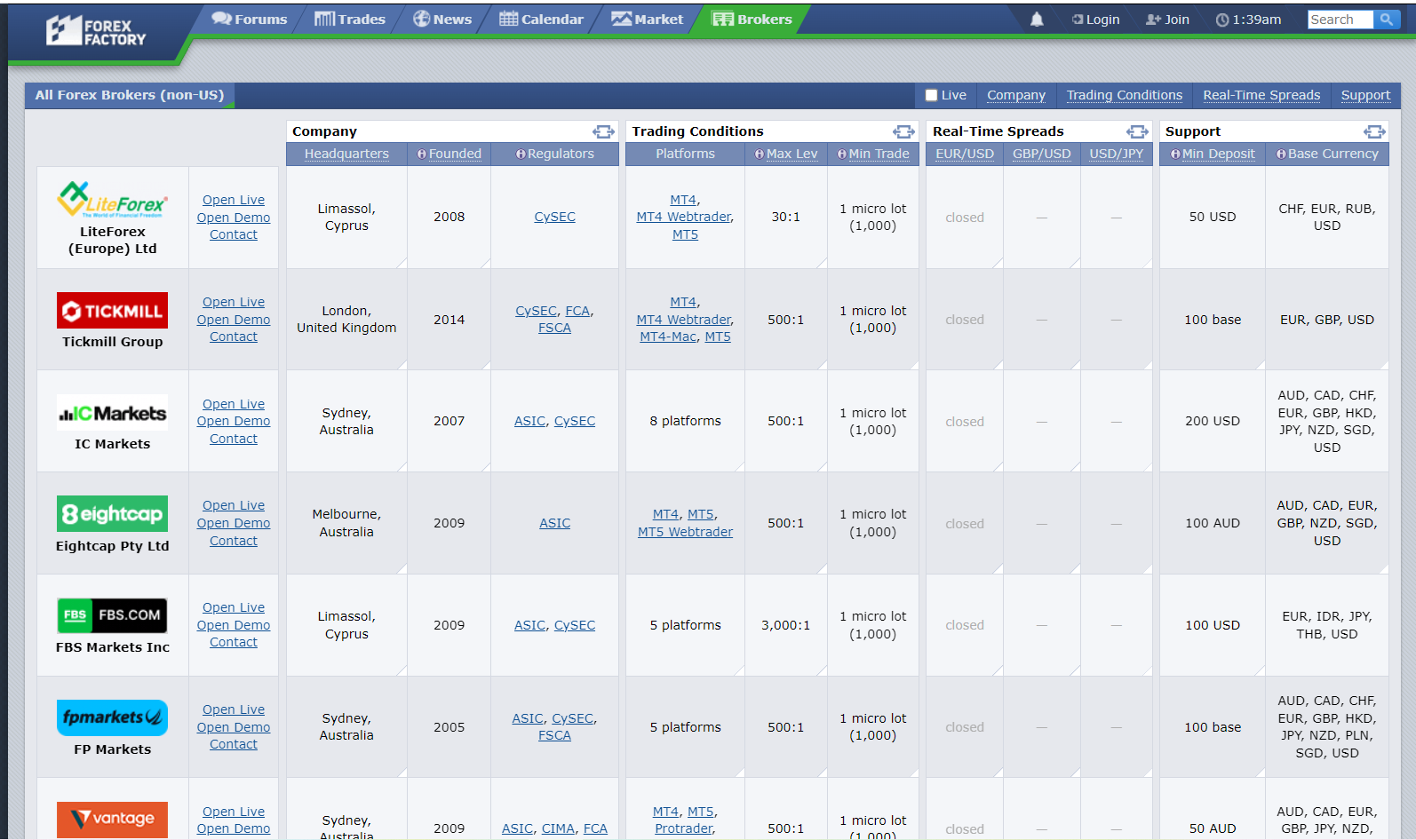This screenshot has width=1416, height=840.
Task: Click the Join link
Action: (1167, 20)
